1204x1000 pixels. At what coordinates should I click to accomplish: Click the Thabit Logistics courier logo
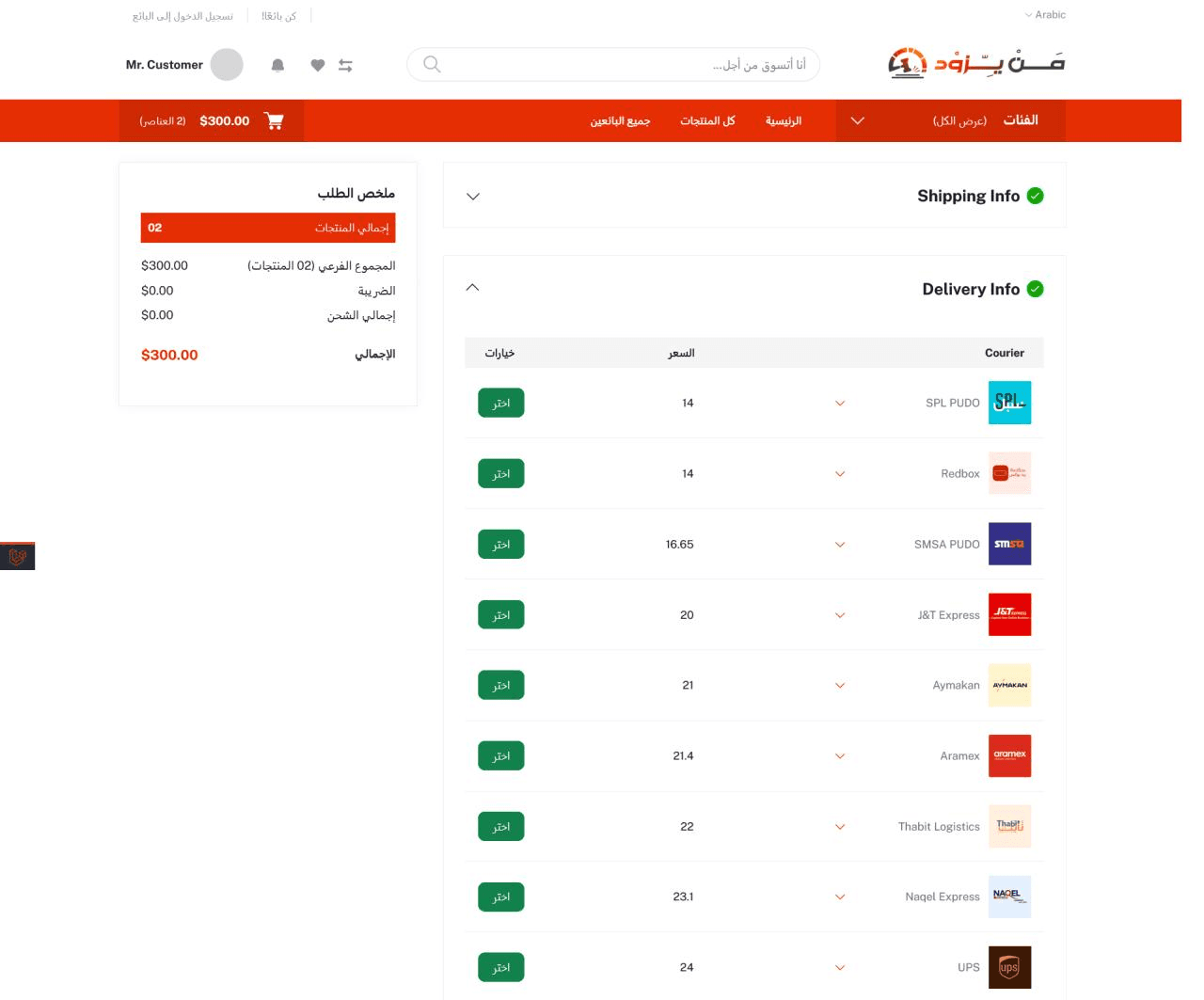point(1009,826)
